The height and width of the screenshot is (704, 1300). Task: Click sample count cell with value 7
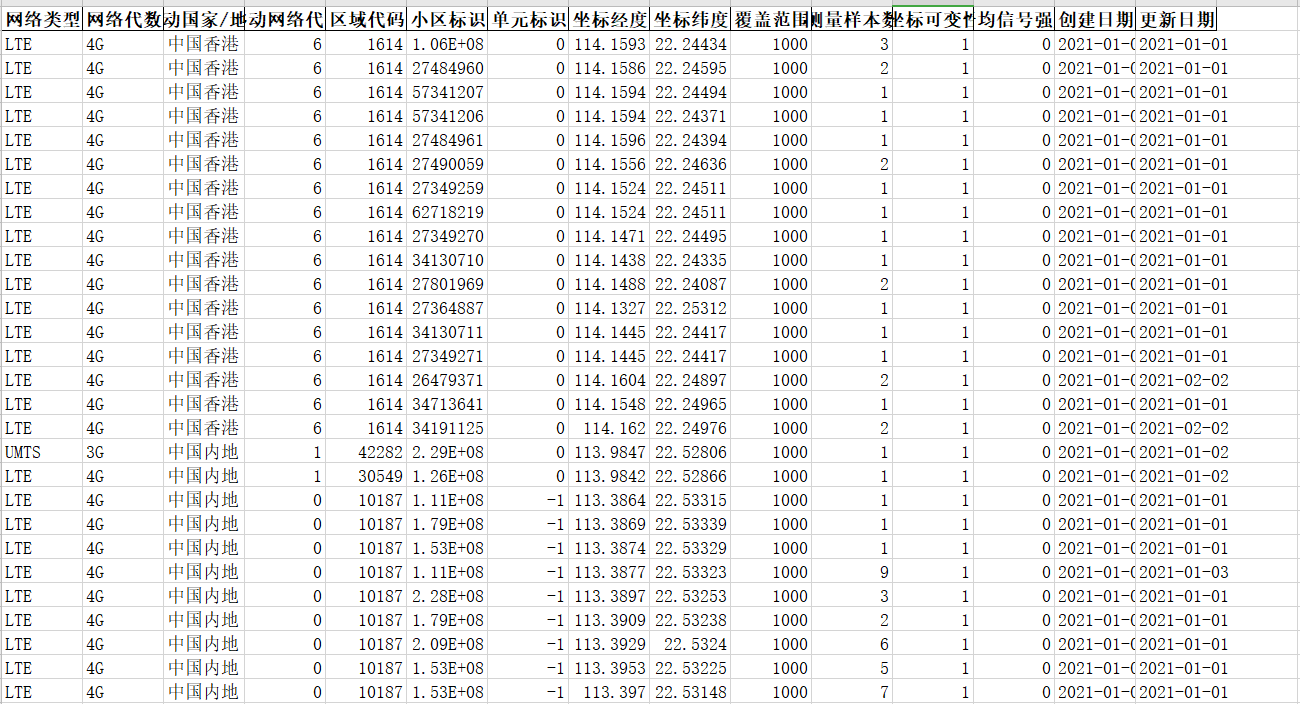(852, 692)
